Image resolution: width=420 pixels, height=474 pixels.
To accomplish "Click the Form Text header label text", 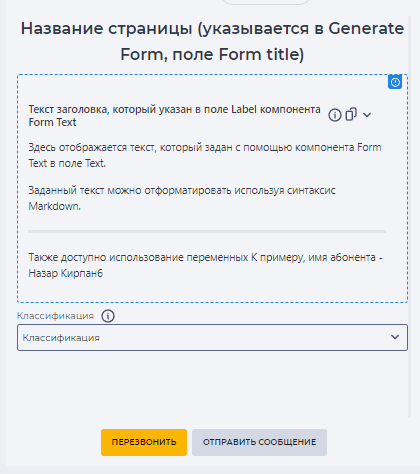I will pos(174,116).
